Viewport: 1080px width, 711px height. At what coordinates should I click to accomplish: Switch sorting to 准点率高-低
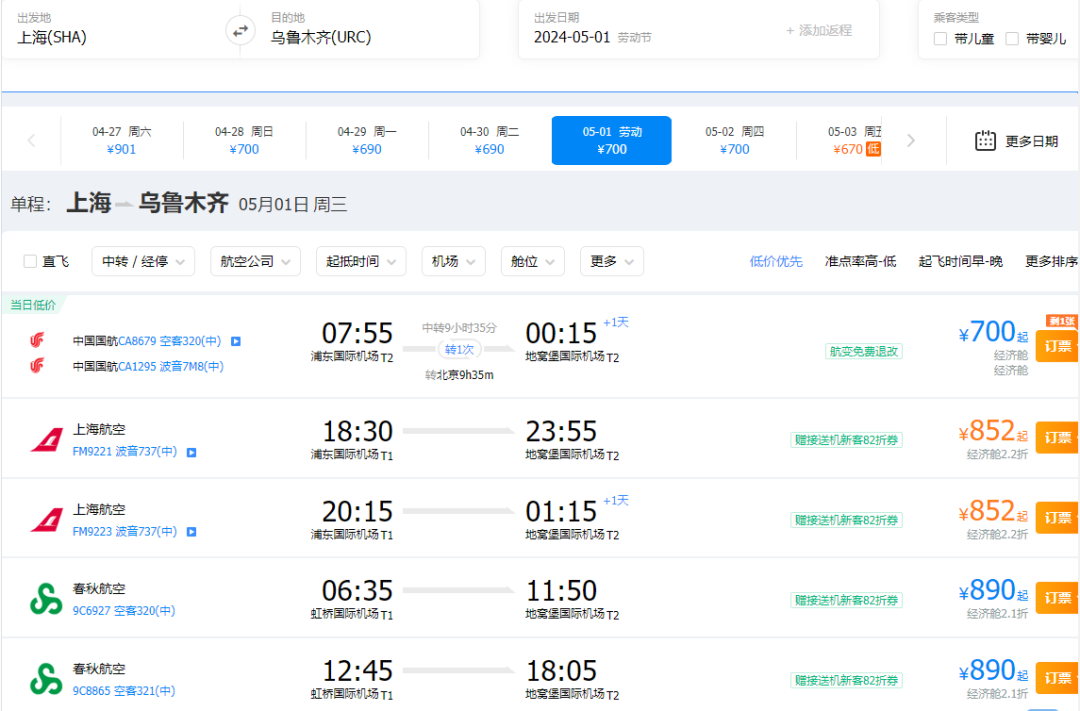859,261
